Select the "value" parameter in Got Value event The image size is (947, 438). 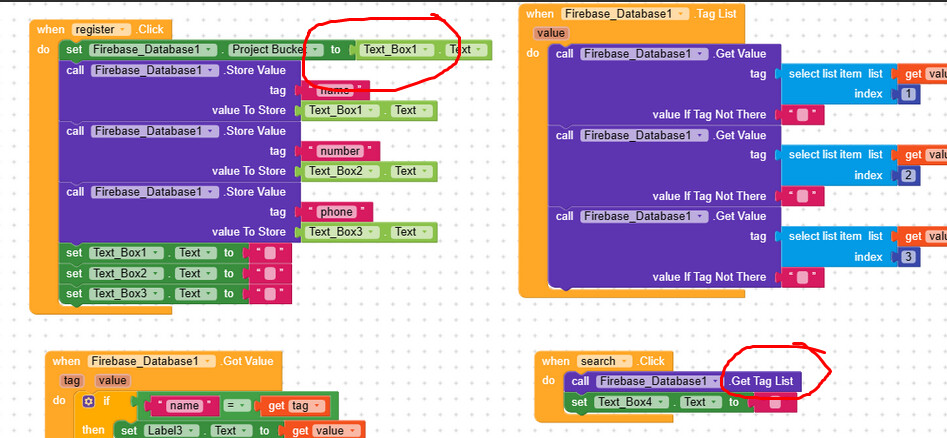click(x=112, y=381)
